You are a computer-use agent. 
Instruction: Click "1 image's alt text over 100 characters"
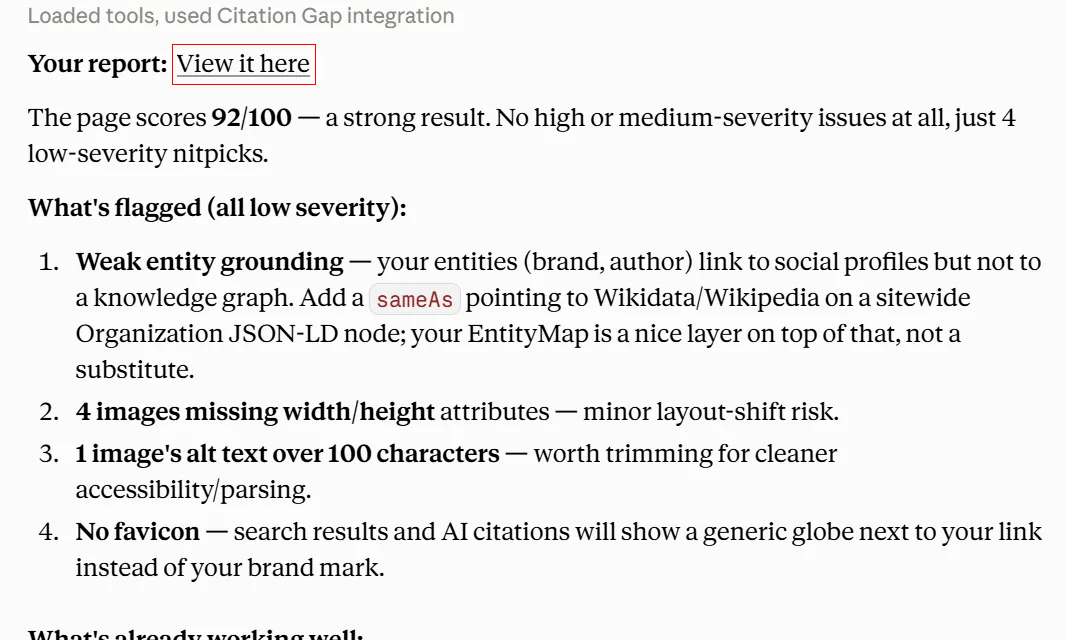click(287, 453)
